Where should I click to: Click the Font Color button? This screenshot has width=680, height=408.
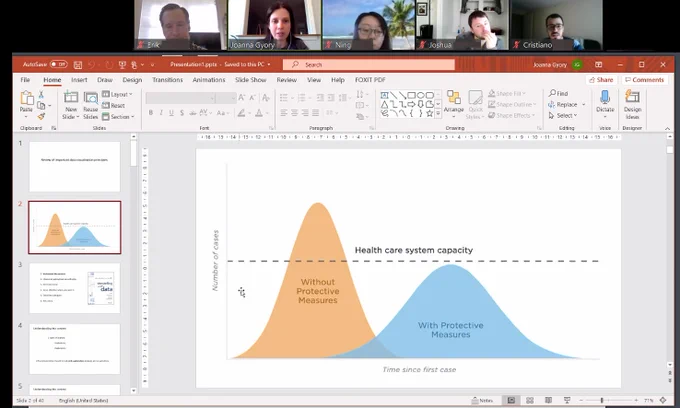pyautogui.click(x=259, y=113)
